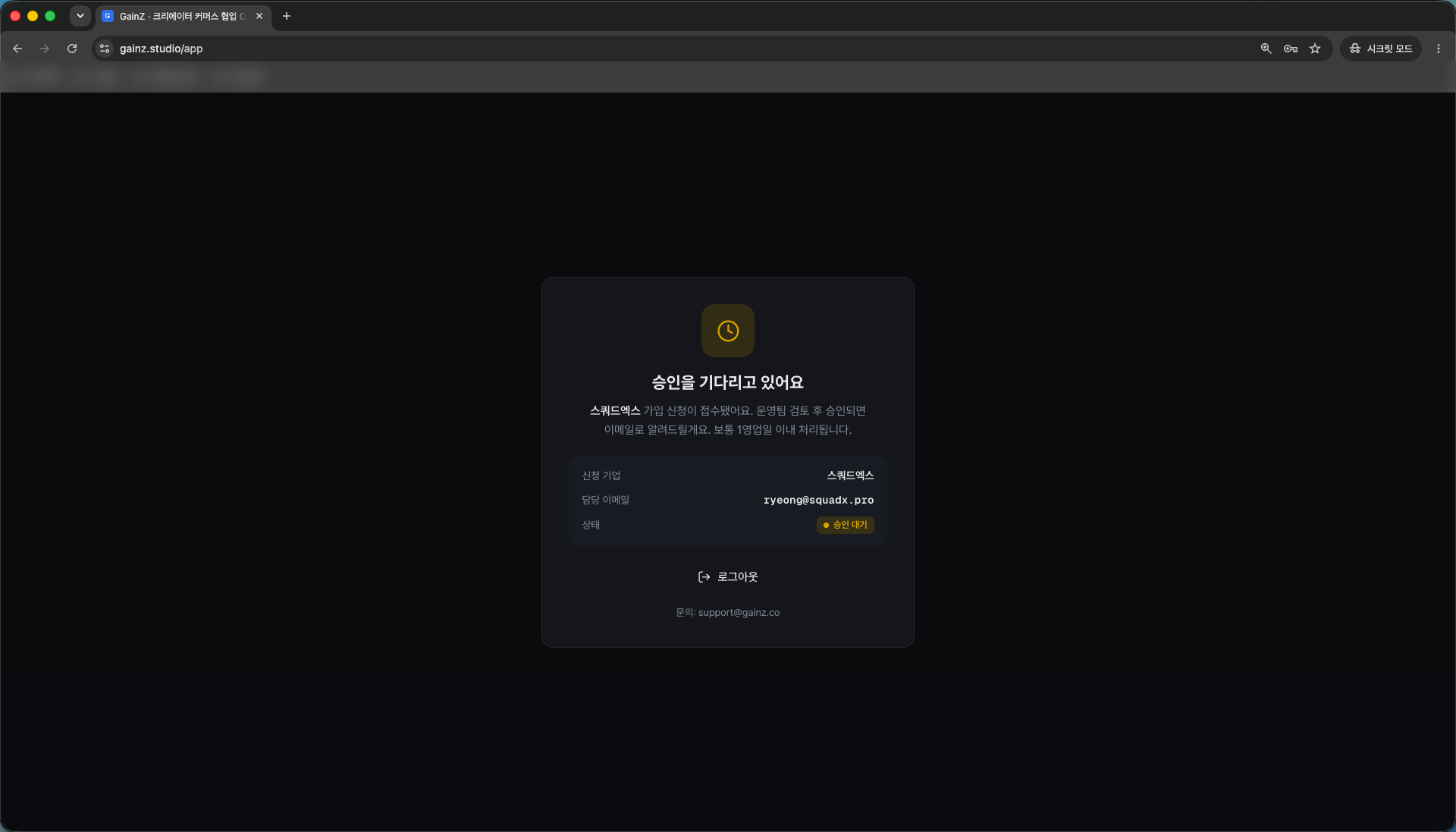Click the ryeong@squadx.pro email text
The width and height of the screenshot is (1456, 832).
click(818, 500)
